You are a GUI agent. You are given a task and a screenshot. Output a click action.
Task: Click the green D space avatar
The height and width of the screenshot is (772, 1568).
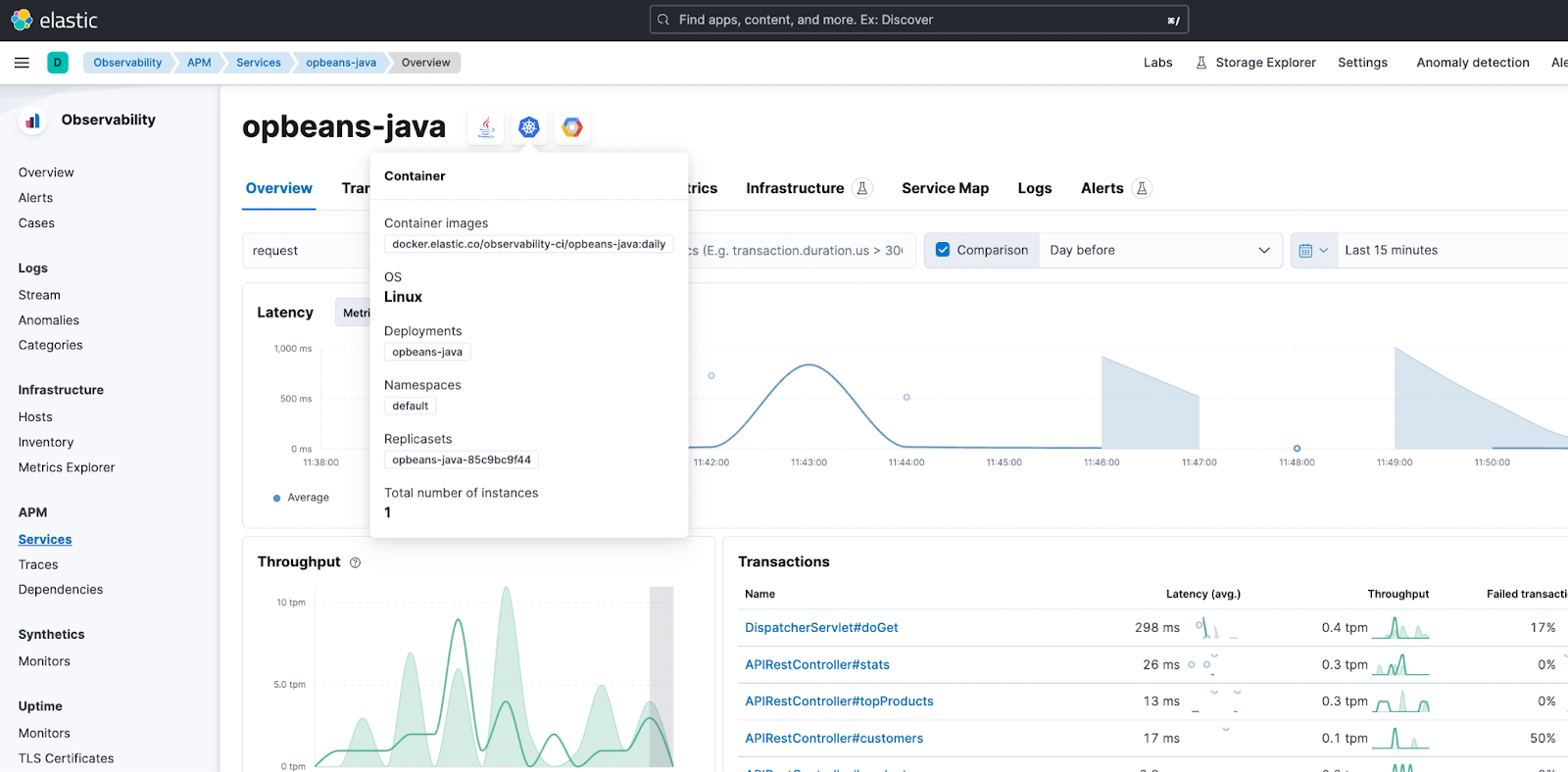click(58, 63)
